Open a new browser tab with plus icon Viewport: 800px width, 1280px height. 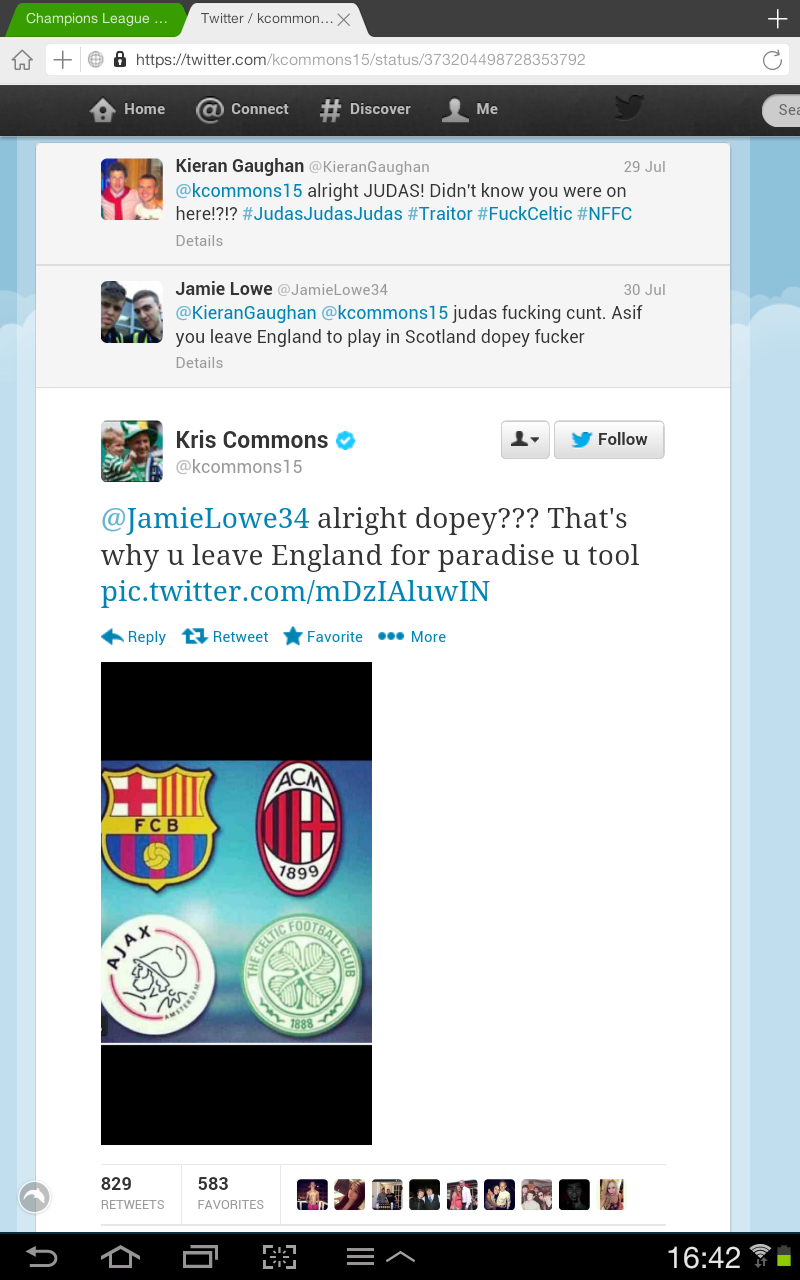pos(777,19)
